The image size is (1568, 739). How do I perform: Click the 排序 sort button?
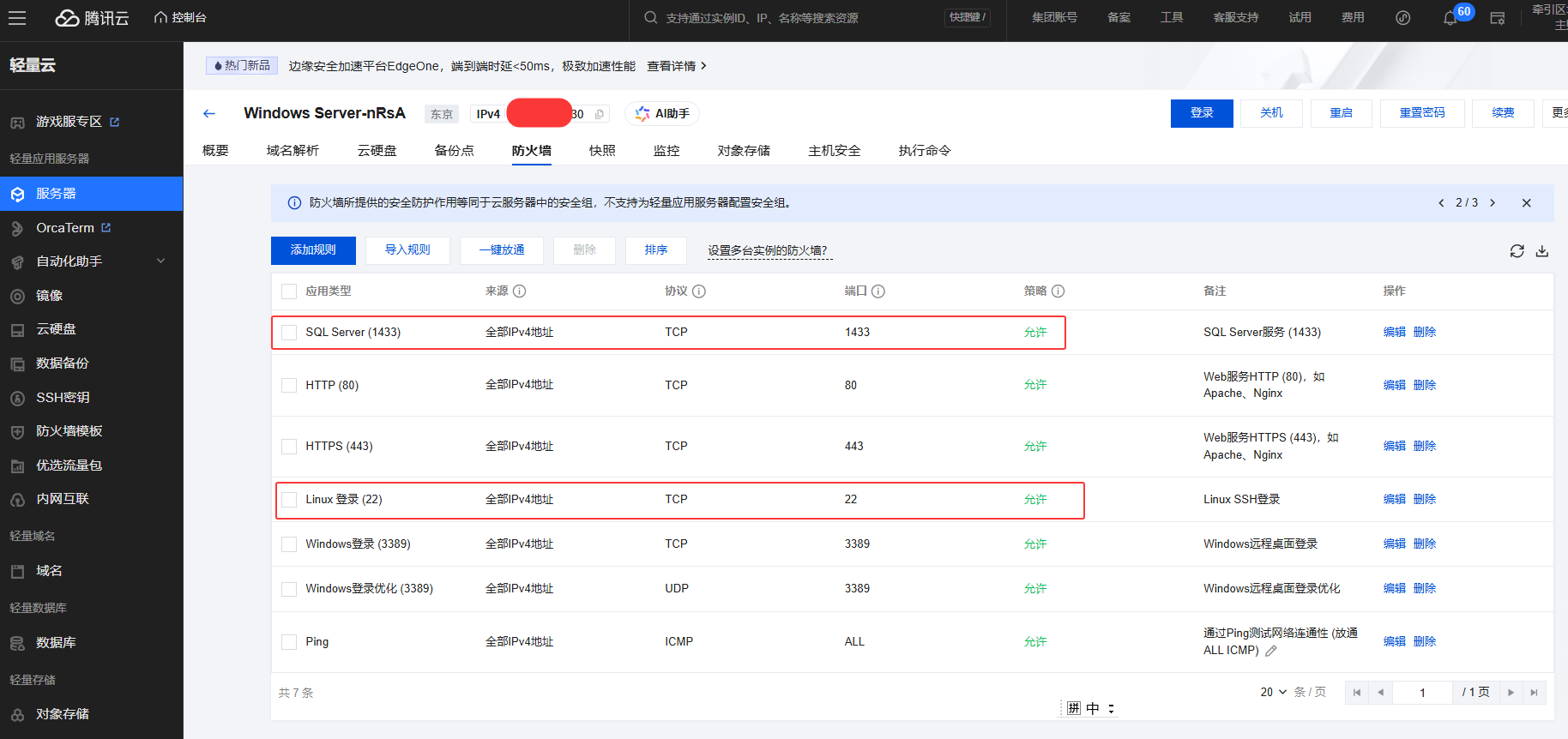pyautogui.click(x=656, y=250)
